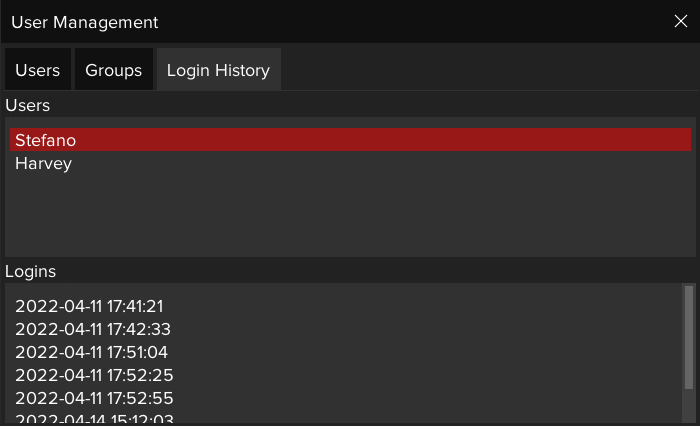Click the Logins section heading

coord(31,271)
